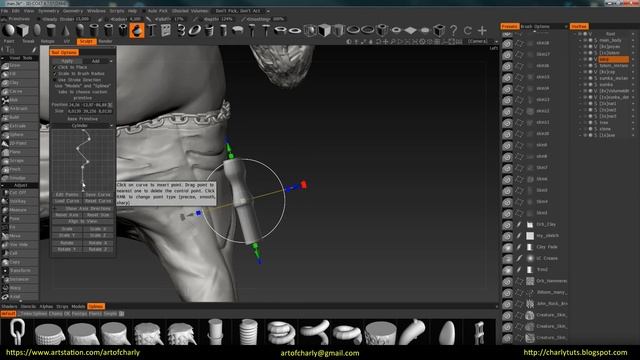Open the Symmetry menu
Image resolution: width=640 pixels, height=360 pixels.
pyautogui.click(x=48, y=11)
